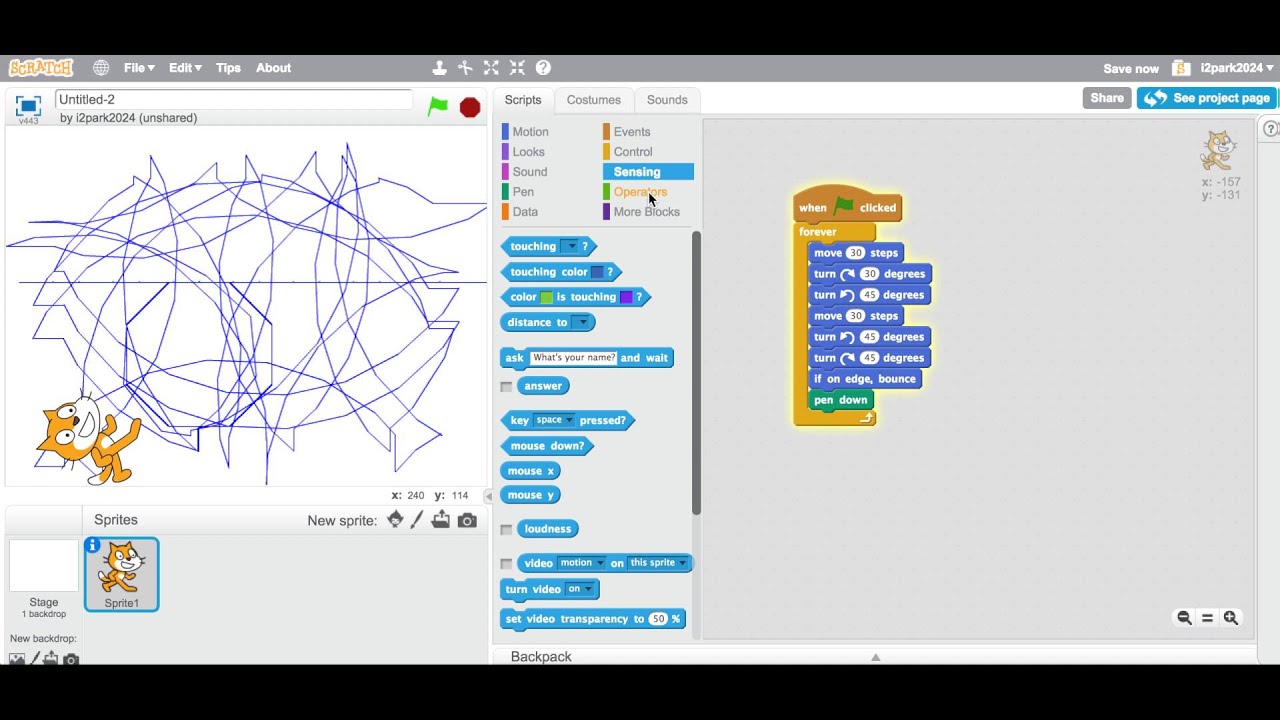The image size is (1280, 720).
Task: Select the Pen block category
Action: [x=523, y=192]
